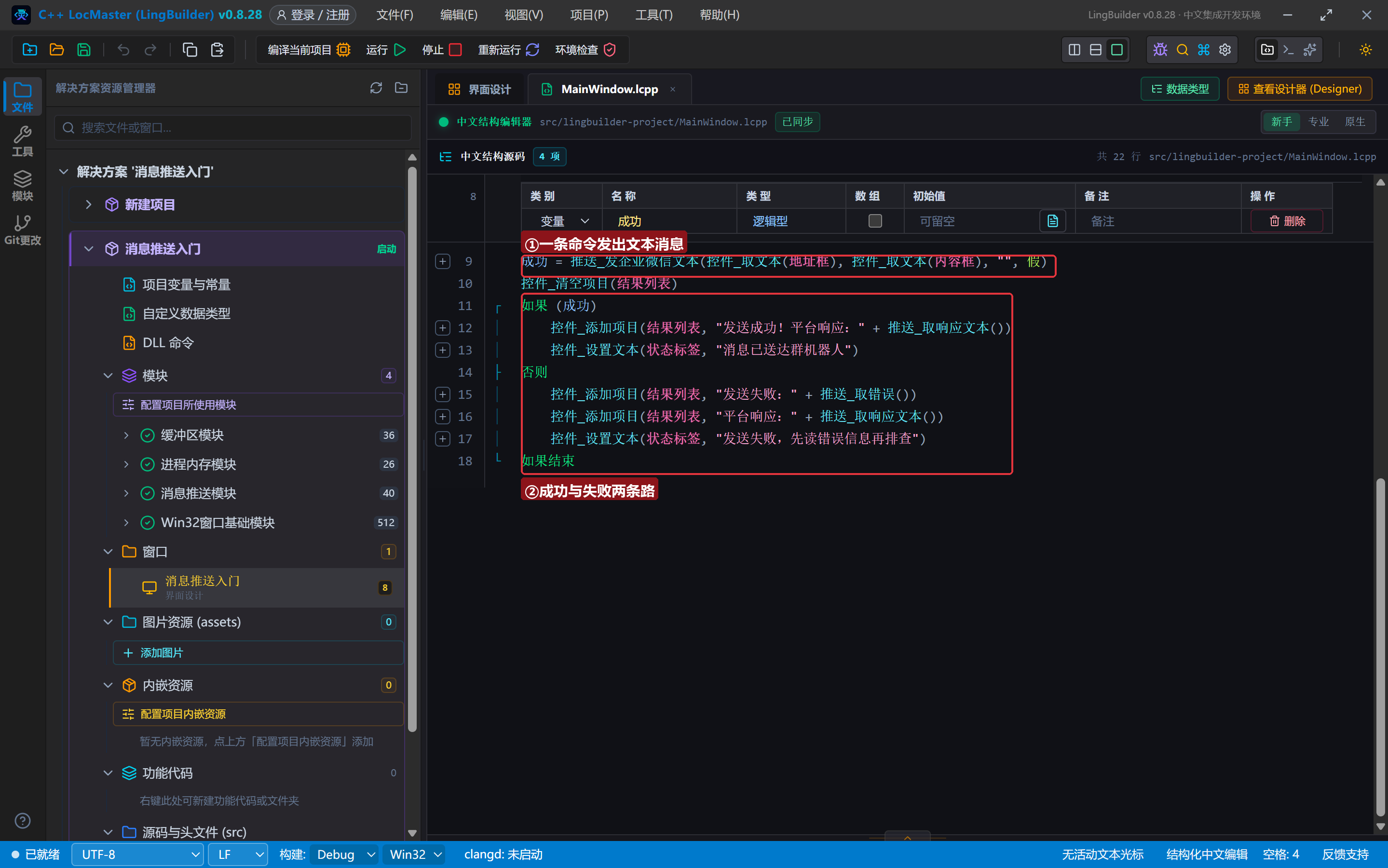This screenshot has height=868, width=1388.
Task: Open the 工具(T) menu
Action: pyautogui.click(x=654, y=15)
